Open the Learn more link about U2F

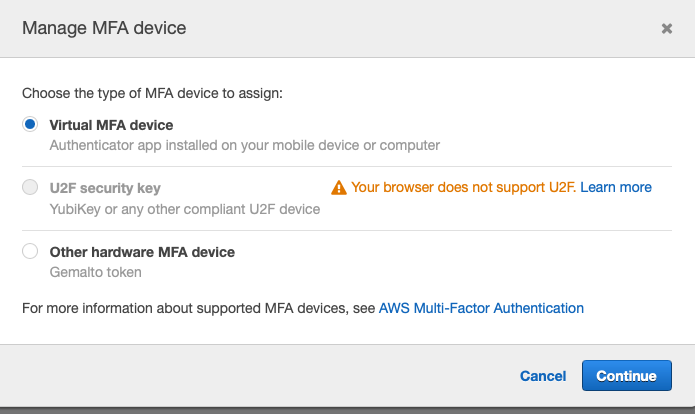point(615,187)
